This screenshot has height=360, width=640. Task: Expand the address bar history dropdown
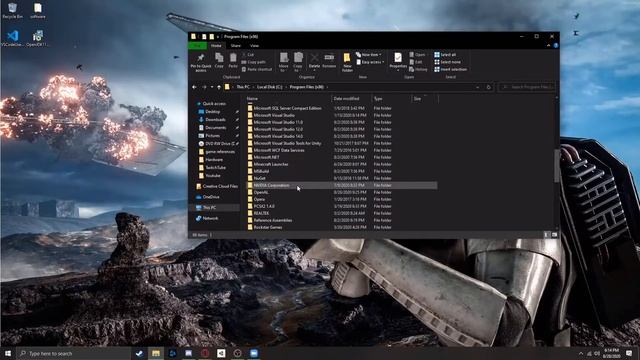[478, 87]
